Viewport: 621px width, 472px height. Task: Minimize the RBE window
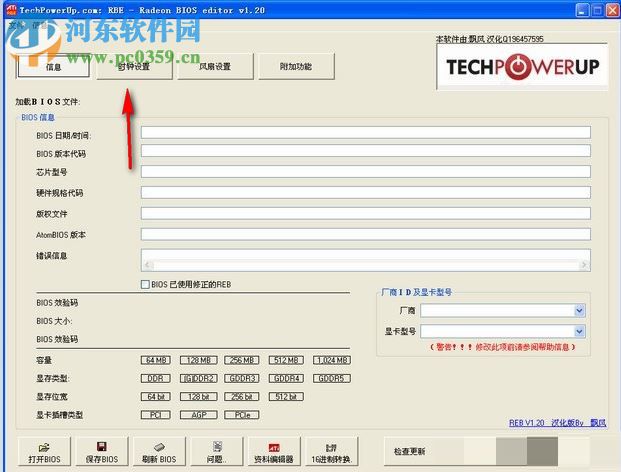[582, 10]
